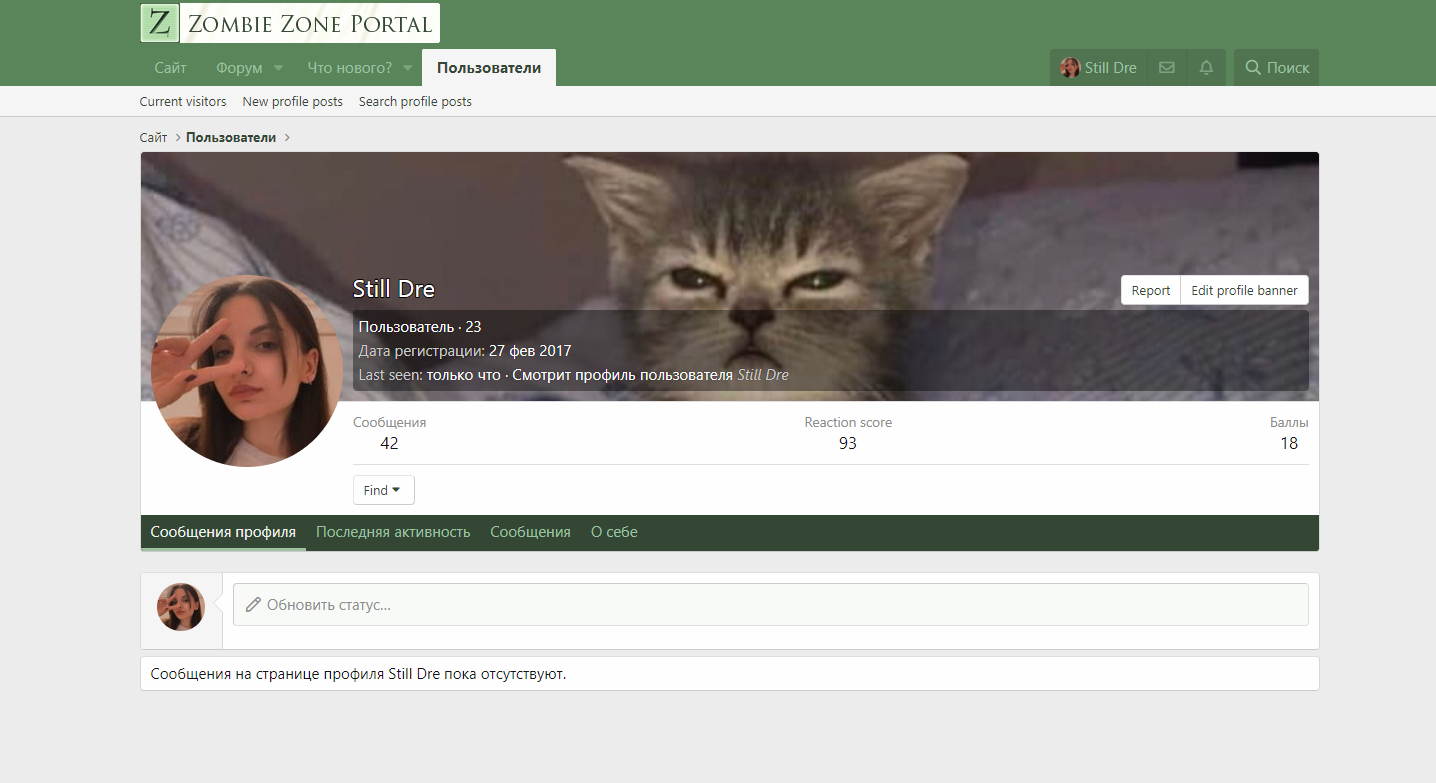
Task: Click the Zombie Zone Portal logo
Action: (290, 23)
